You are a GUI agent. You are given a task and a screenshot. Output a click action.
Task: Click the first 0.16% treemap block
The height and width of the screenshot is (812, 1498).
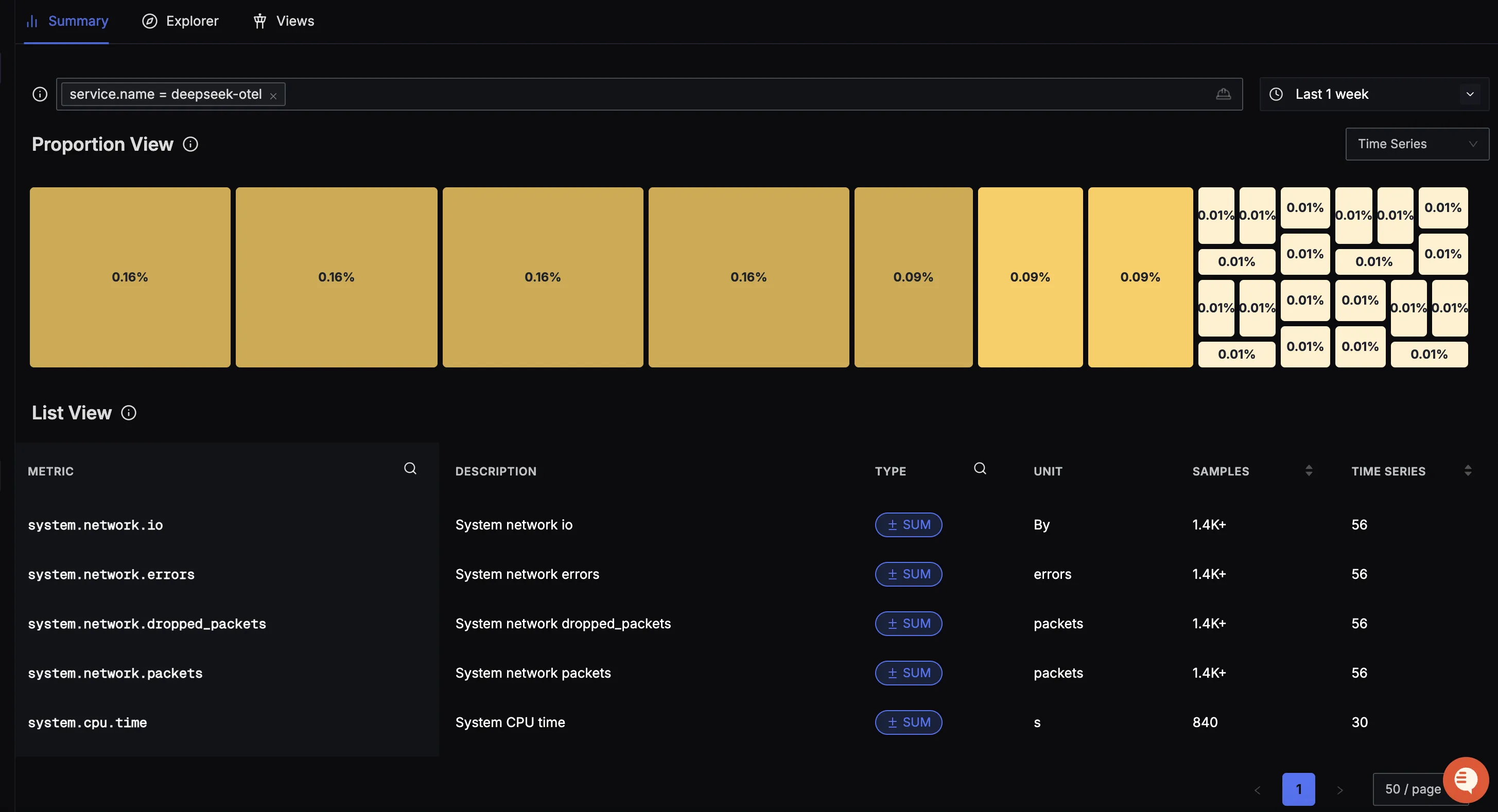coord(130,277)
